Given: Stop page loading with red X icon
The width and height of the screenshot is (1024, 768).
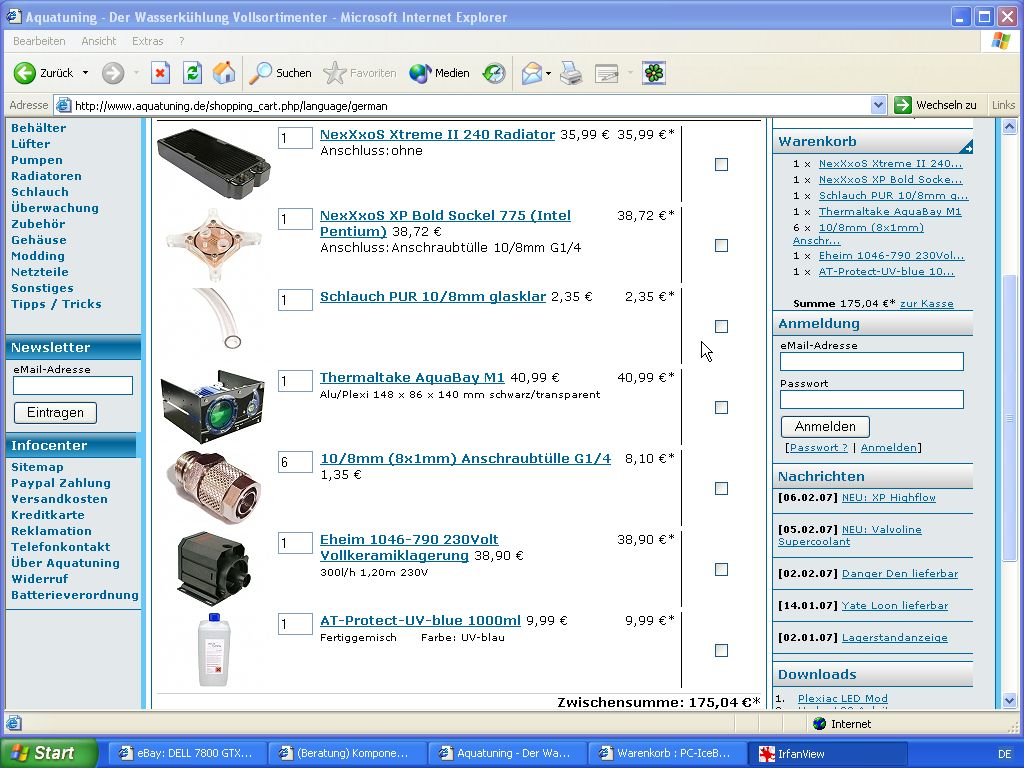Looking at the screenshot, I should click(160, 73).
